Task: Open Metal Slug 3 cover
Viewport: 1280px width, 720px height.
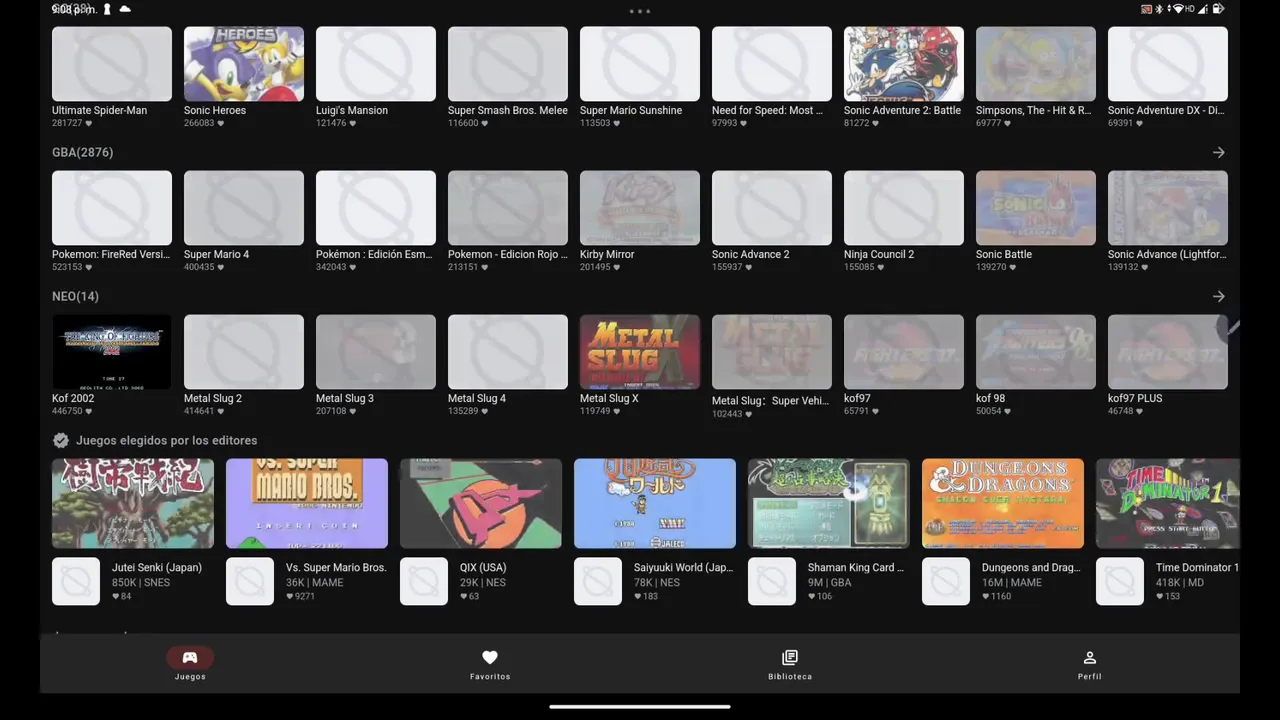Action: coord(376,352)
